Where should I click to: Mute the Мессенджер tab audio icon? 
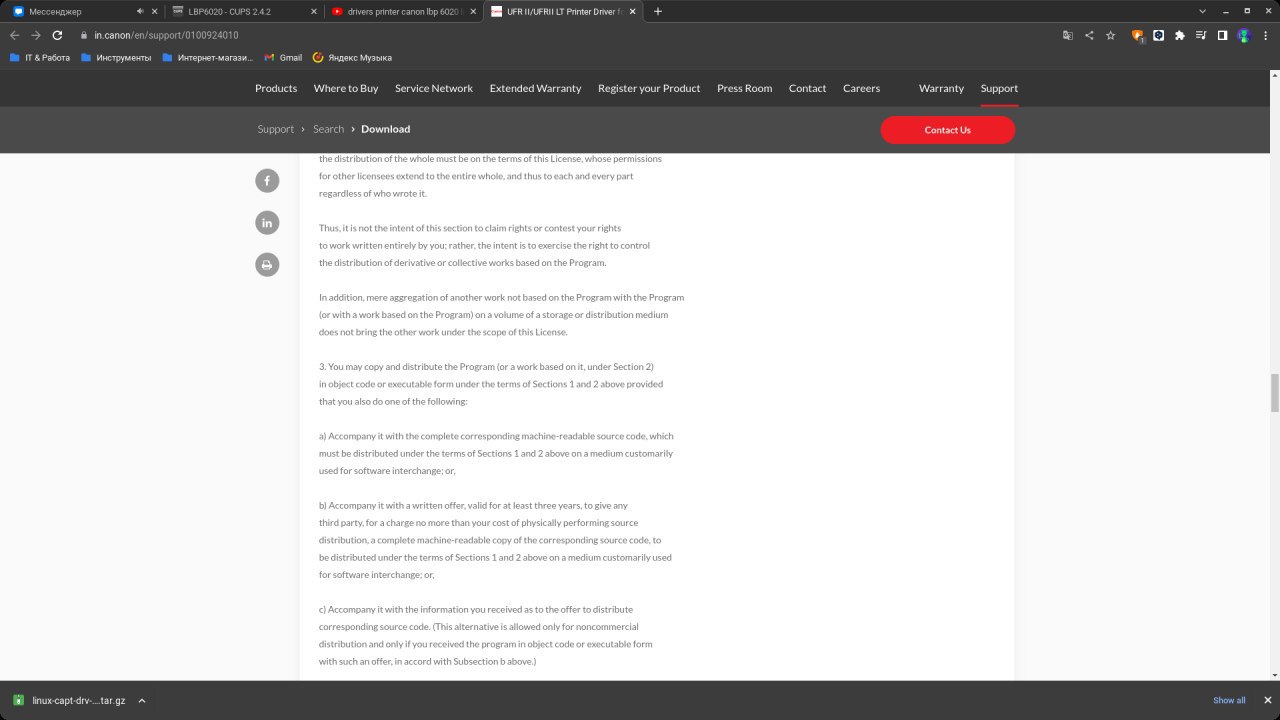(140, 11)
